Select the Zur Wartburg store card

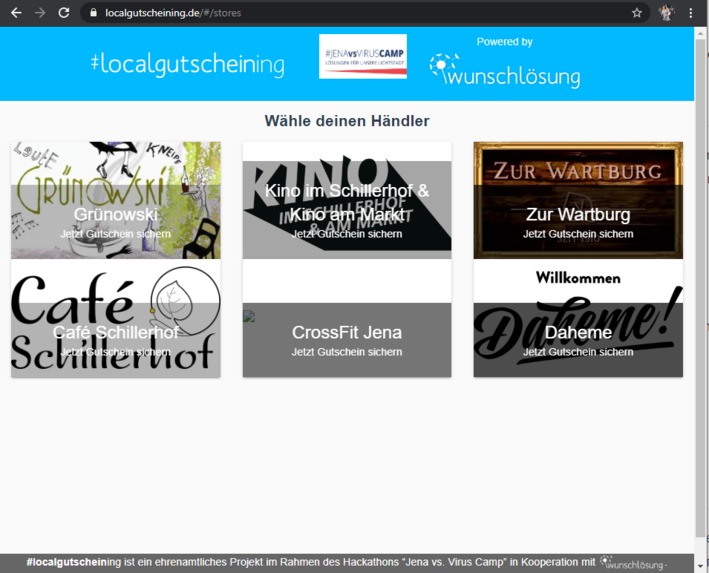point(578,200)
